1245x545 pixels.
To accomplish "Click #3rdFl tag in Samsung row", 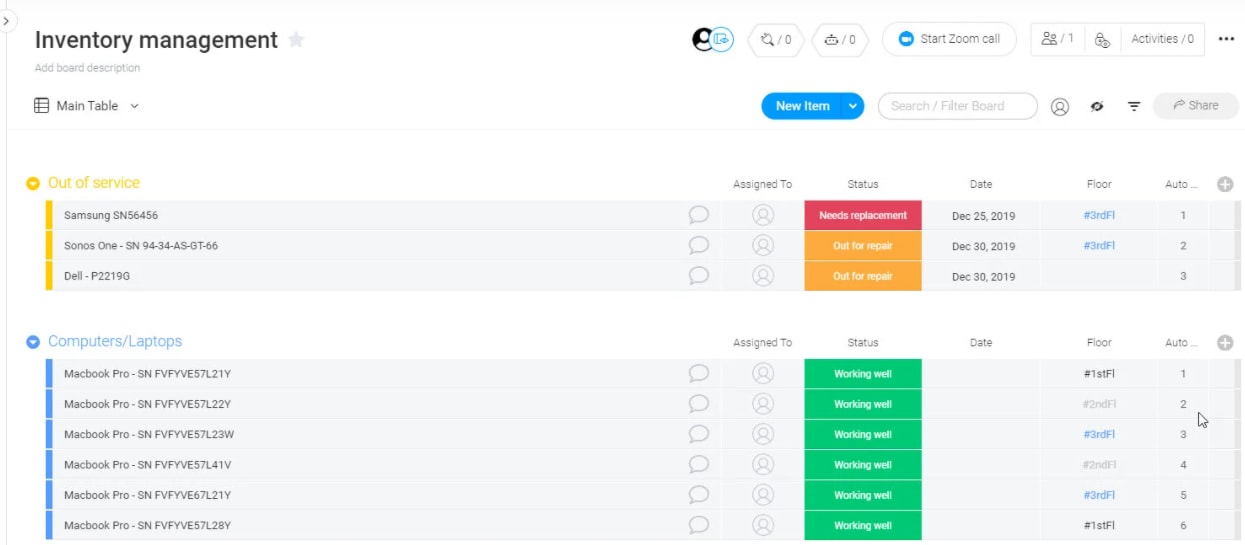I will click(x=1099, y=215).
